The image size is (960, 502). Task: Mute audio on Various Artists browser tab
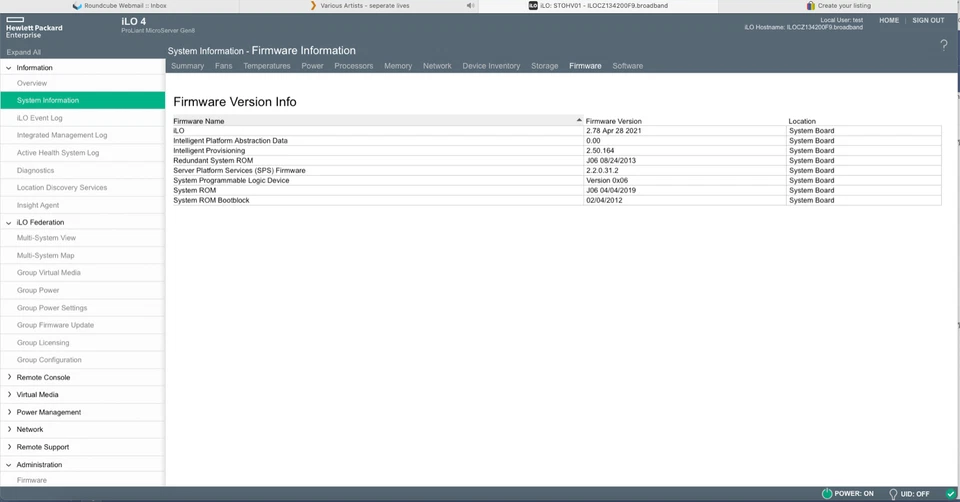[x=470, y=6]
